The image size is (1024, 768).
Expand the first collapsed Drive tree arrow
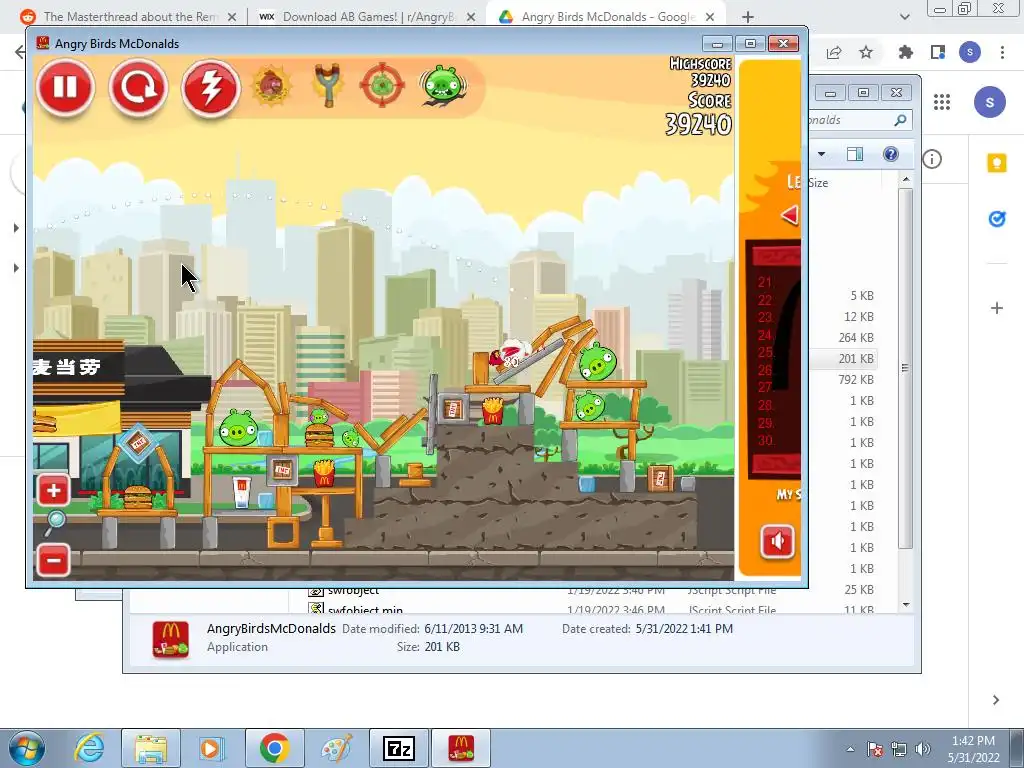(x=16, y=227)
